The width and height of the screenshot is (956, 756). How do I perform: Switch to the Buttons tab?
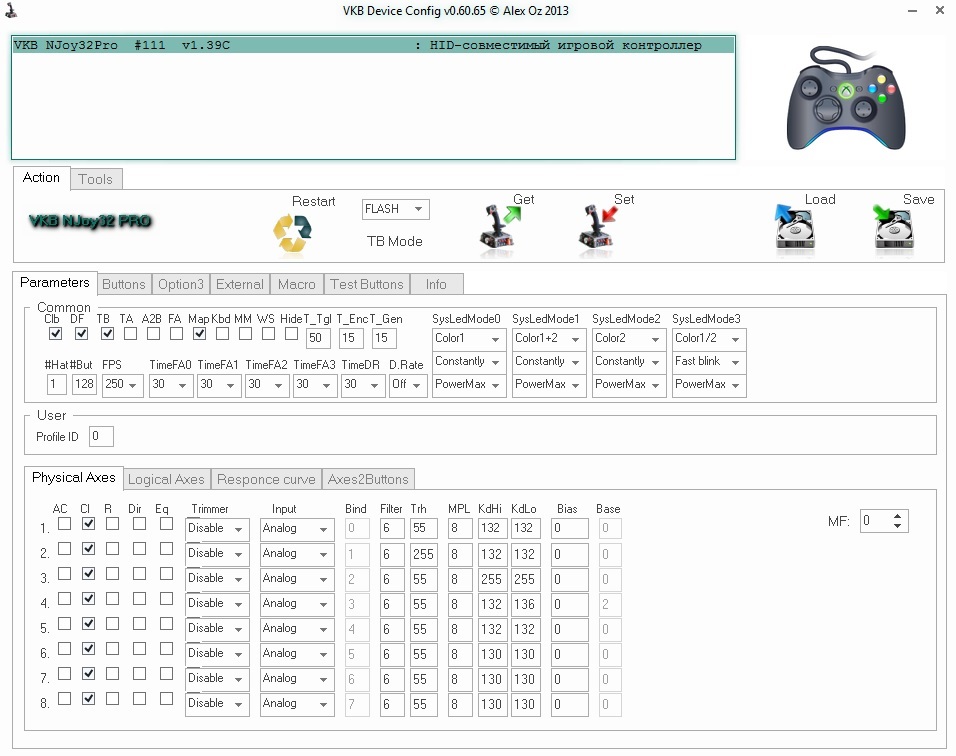[124, 284]
